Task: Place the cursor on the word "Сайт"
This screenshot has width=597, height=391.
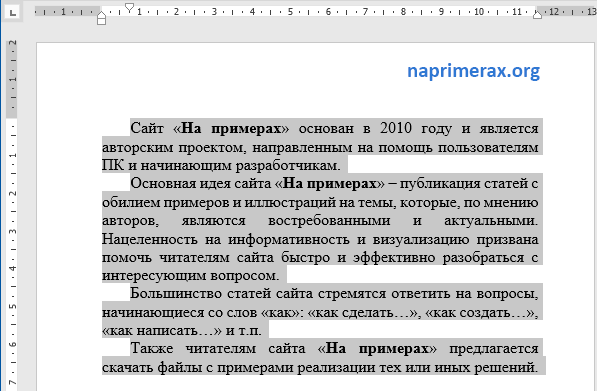Action: pos(147,128)
